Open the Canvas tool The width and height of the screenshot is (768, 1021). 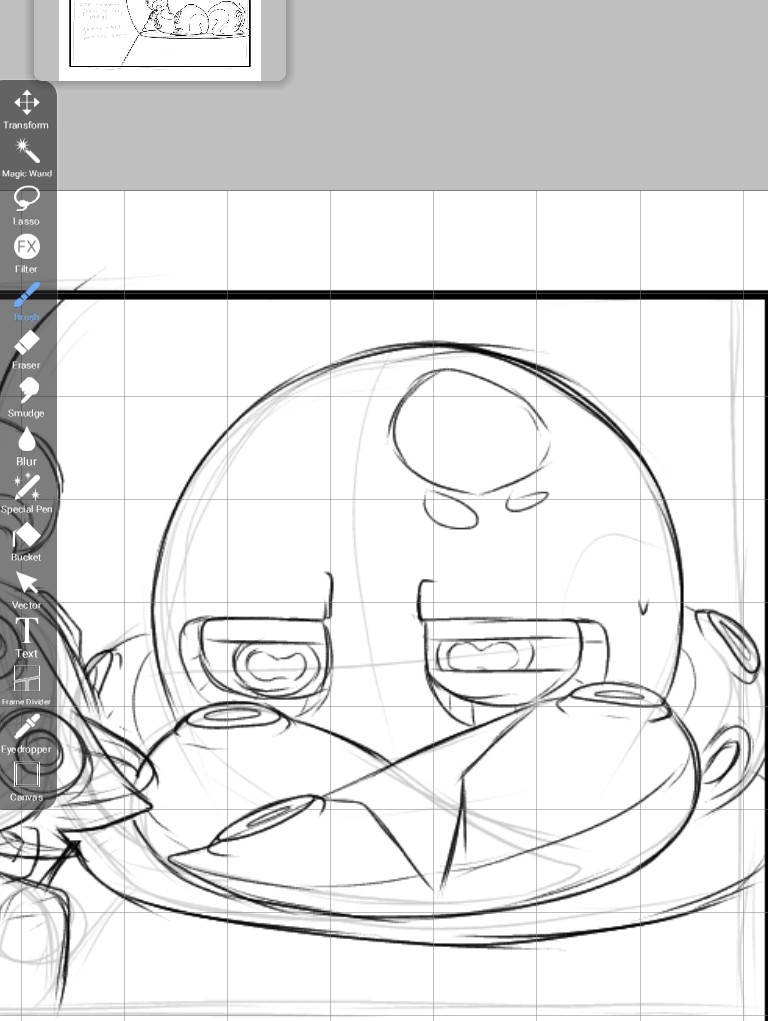(x=26, y=782)
